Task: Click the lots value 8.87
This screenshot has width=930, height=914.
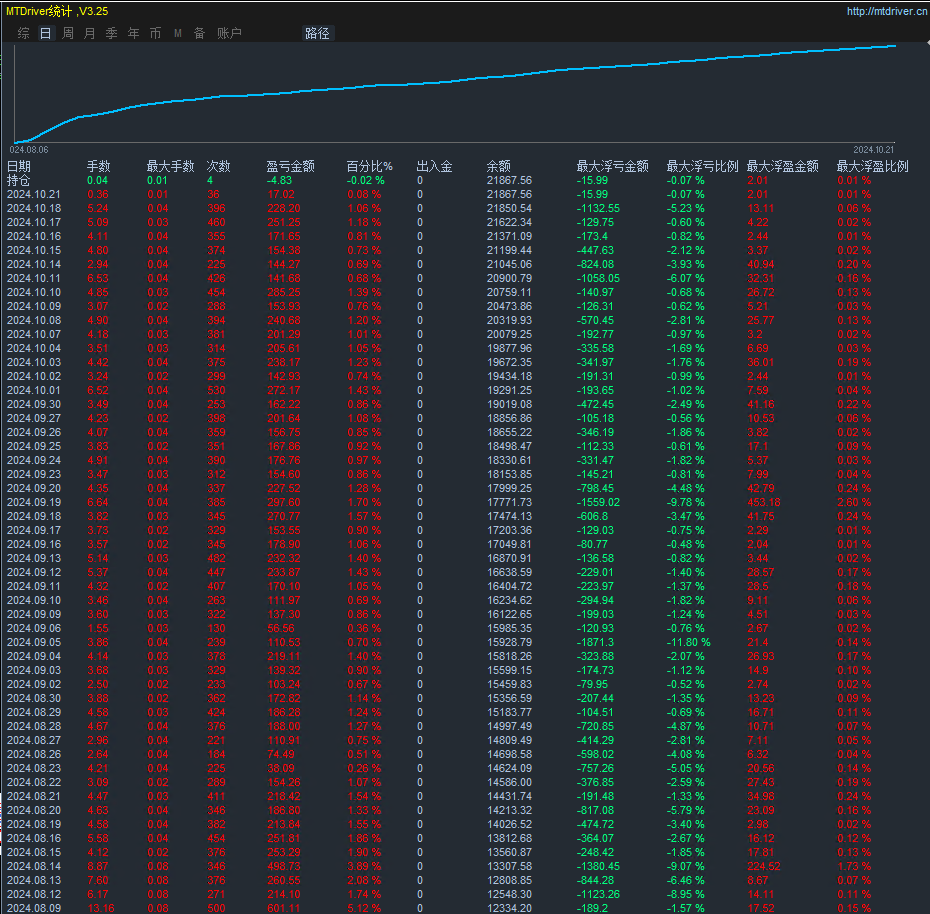Action: (98, 867)
